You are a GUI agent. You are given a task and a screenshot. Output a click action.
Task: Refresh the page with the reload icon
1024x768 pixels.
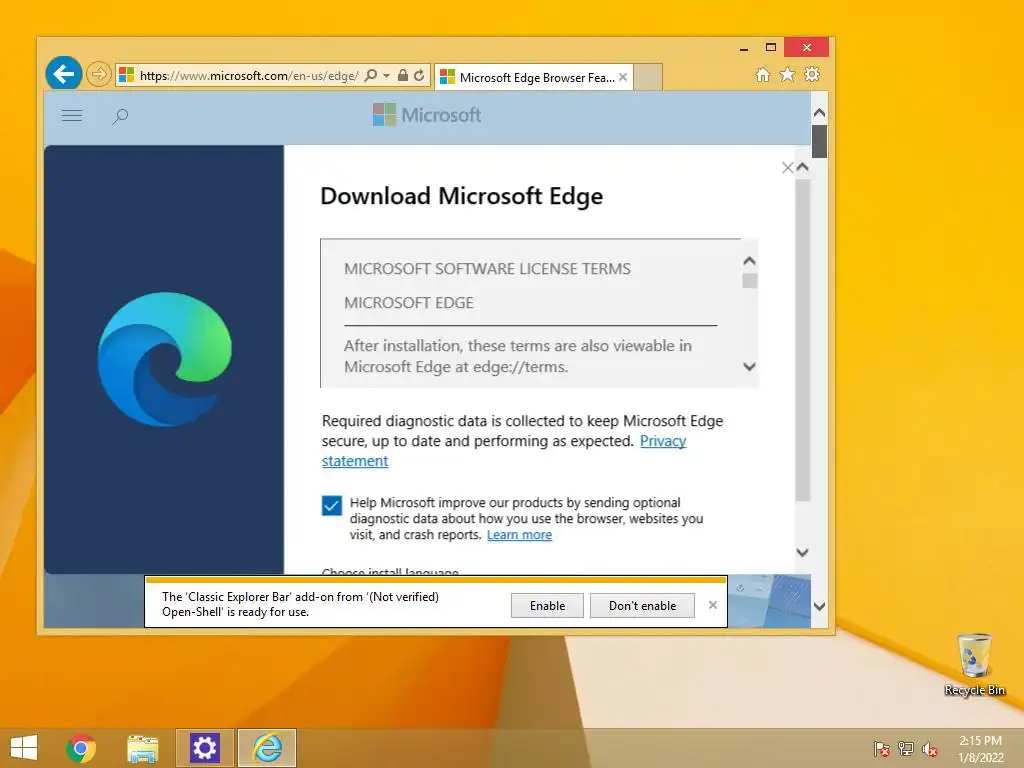click(419, 76)
